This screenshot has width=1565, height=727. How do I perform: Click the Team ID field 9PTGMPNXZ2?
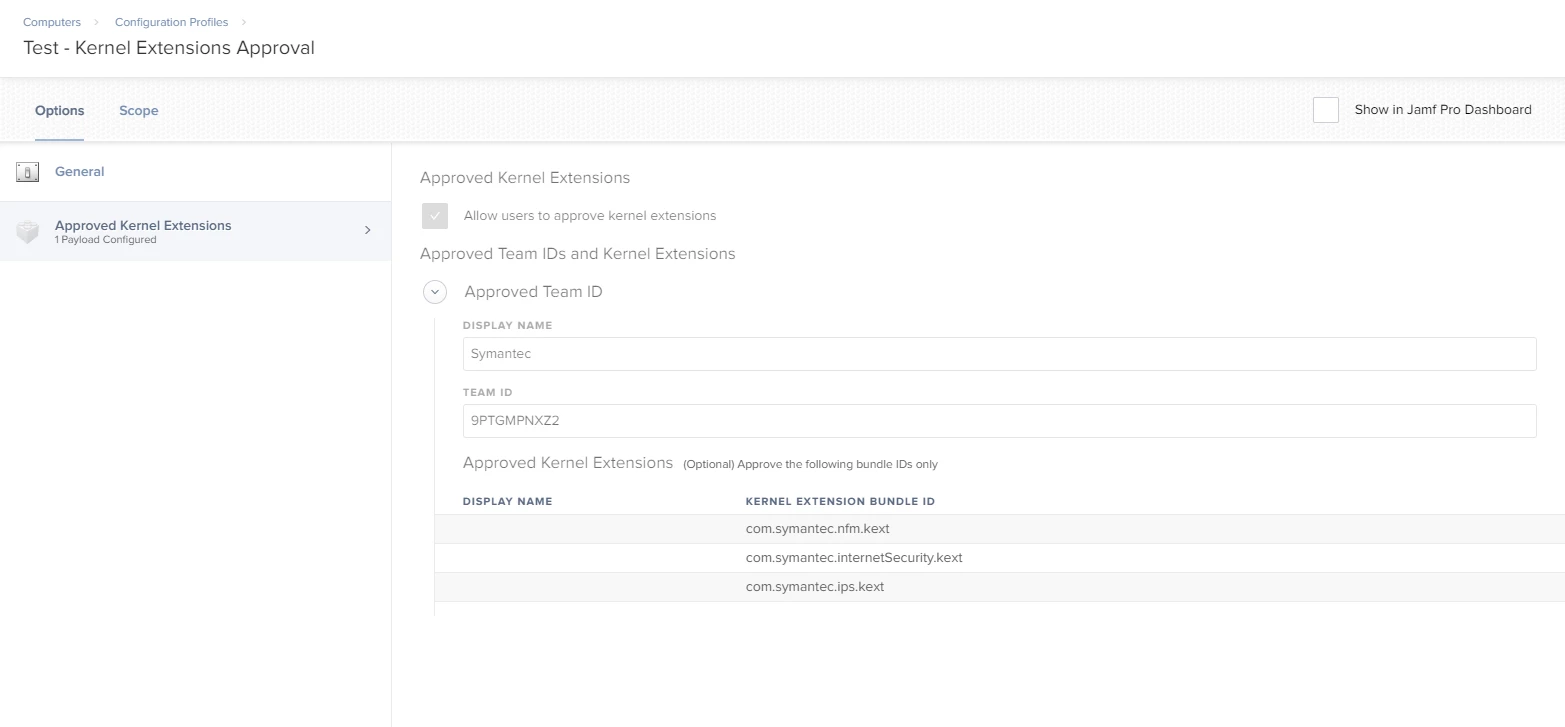[999, 421]
